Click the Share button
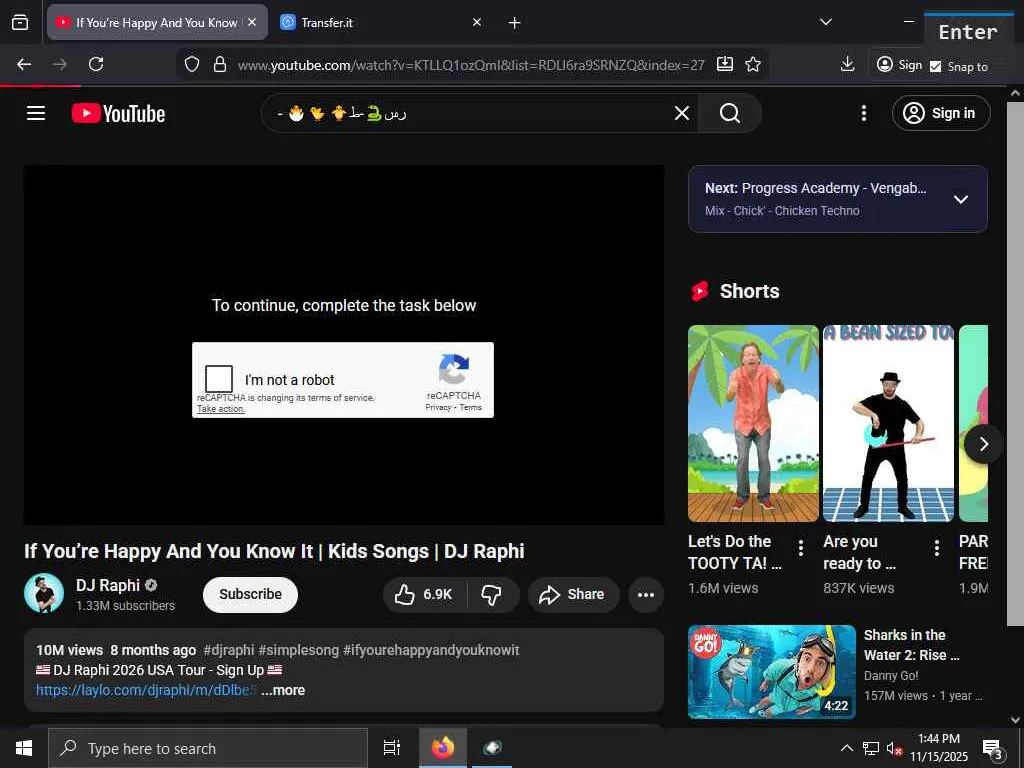 [x=572, y=594]
